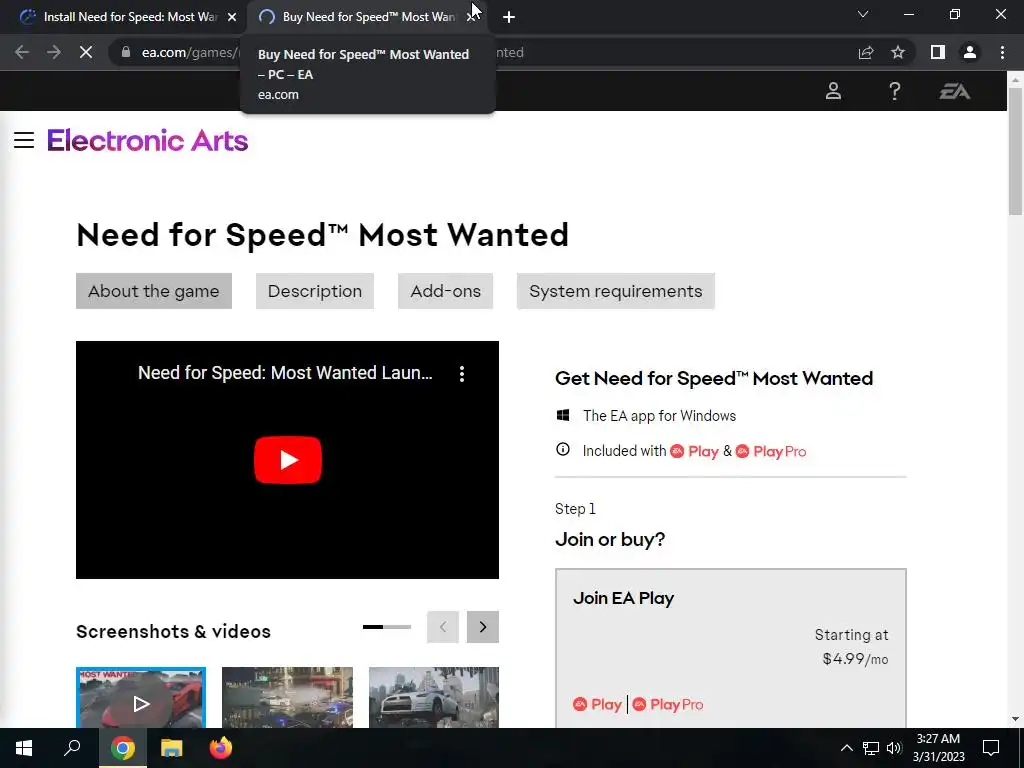Click the EA Play link in Included with
1024x768 pixels.
(695, 451)
